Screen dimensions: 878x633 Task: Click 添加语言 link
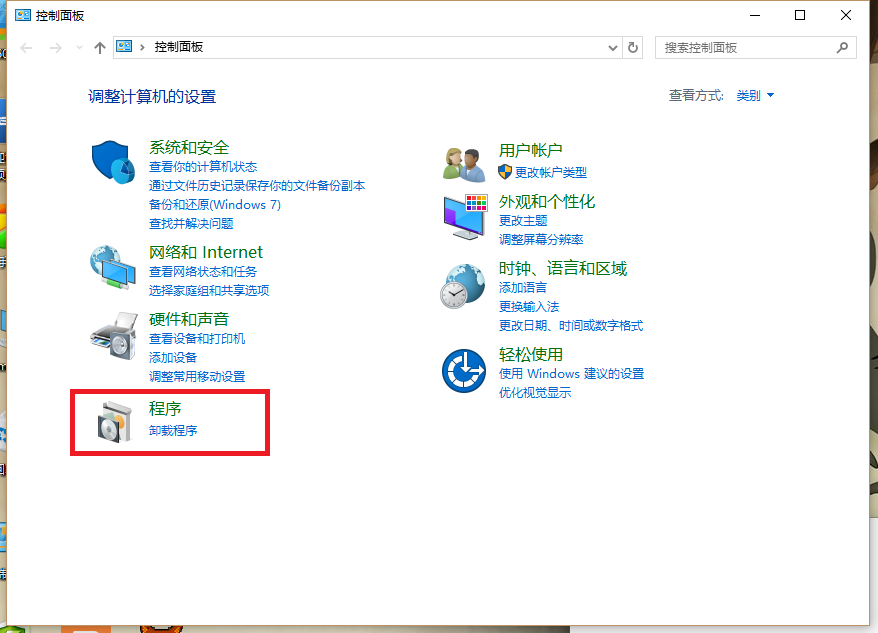523,288
